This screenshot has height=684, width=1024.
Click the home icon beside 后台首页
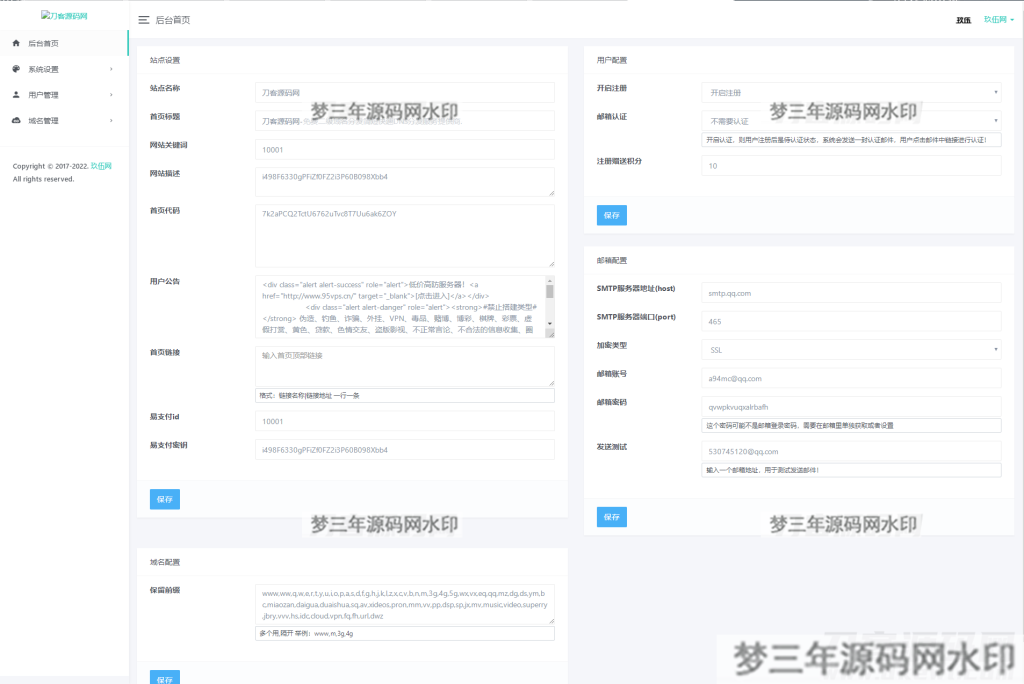(16, 43)
